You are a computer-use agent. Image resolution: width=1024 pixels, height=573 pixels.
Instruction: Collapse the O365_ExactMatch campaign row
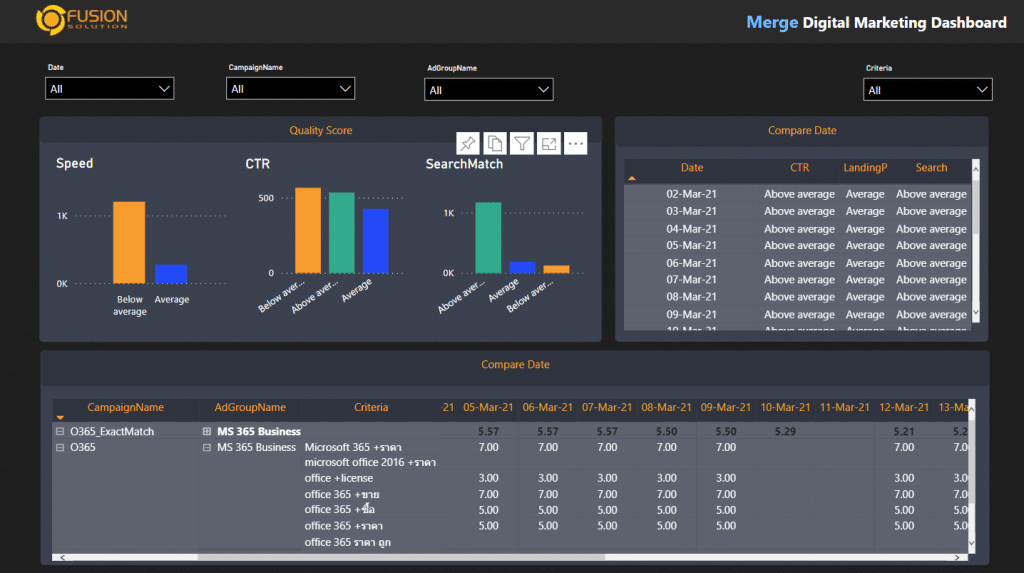click(x=60, y=431)
